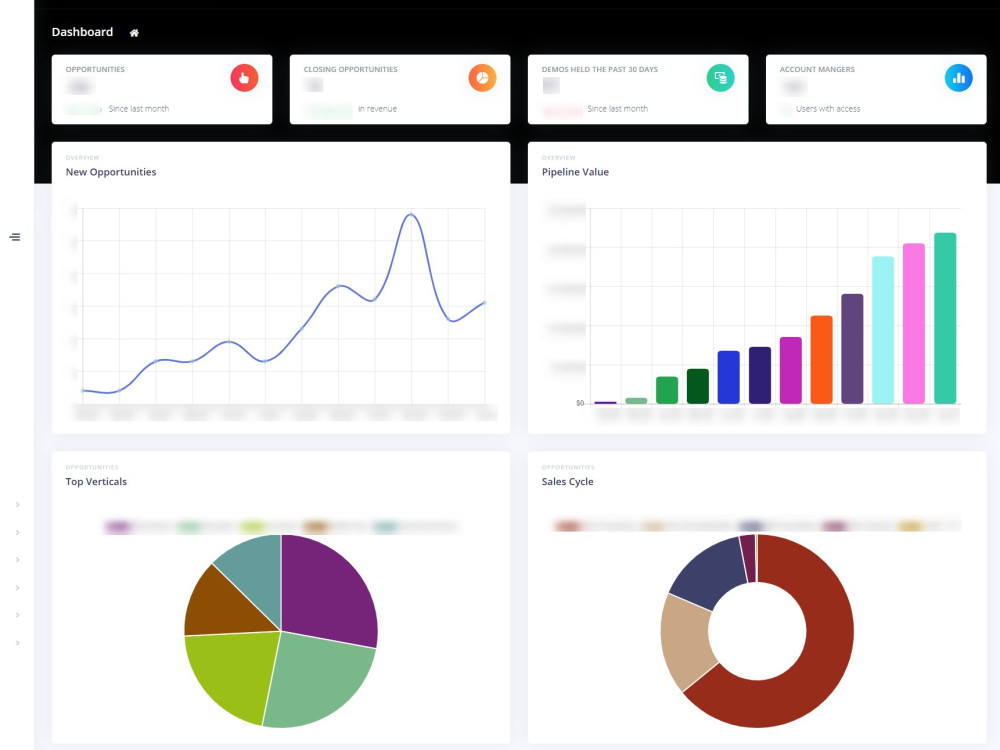
Task: Click the orange bar in Pipeline Value chart
Action: [x=821, y=360]
